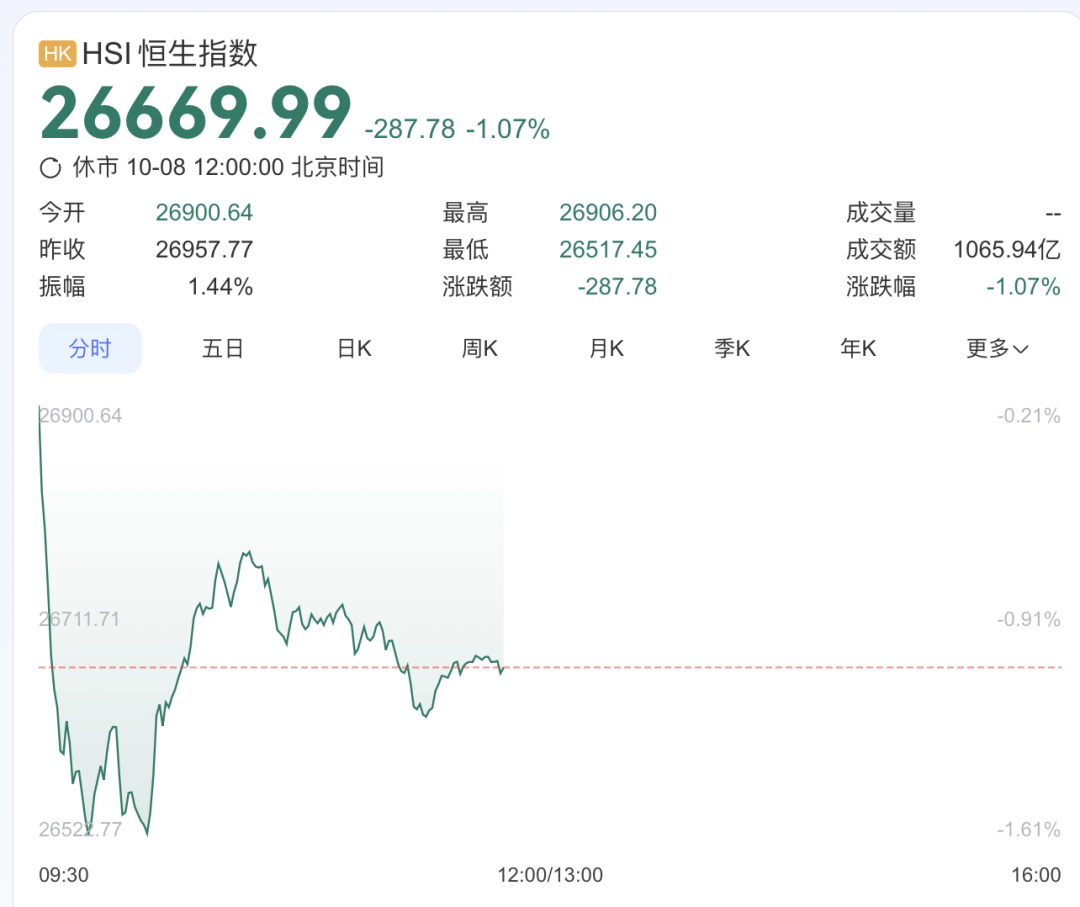Click the 09:30 time axis label

point(64,875)
